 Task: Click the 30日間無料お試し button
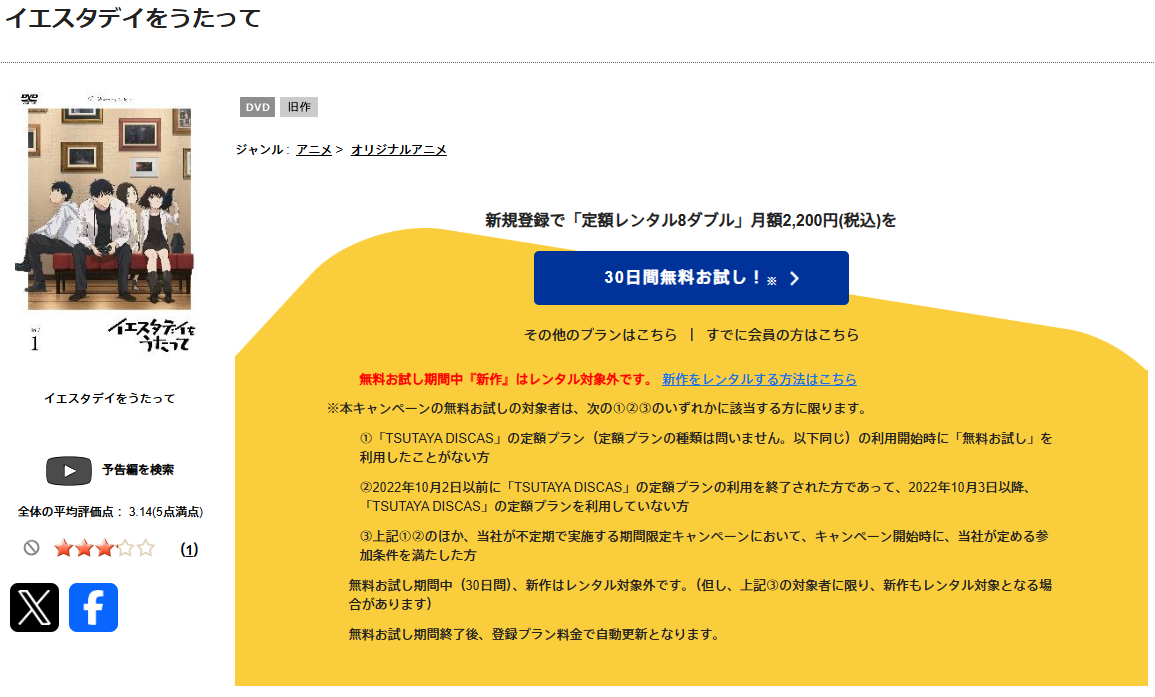click(691, 278)
